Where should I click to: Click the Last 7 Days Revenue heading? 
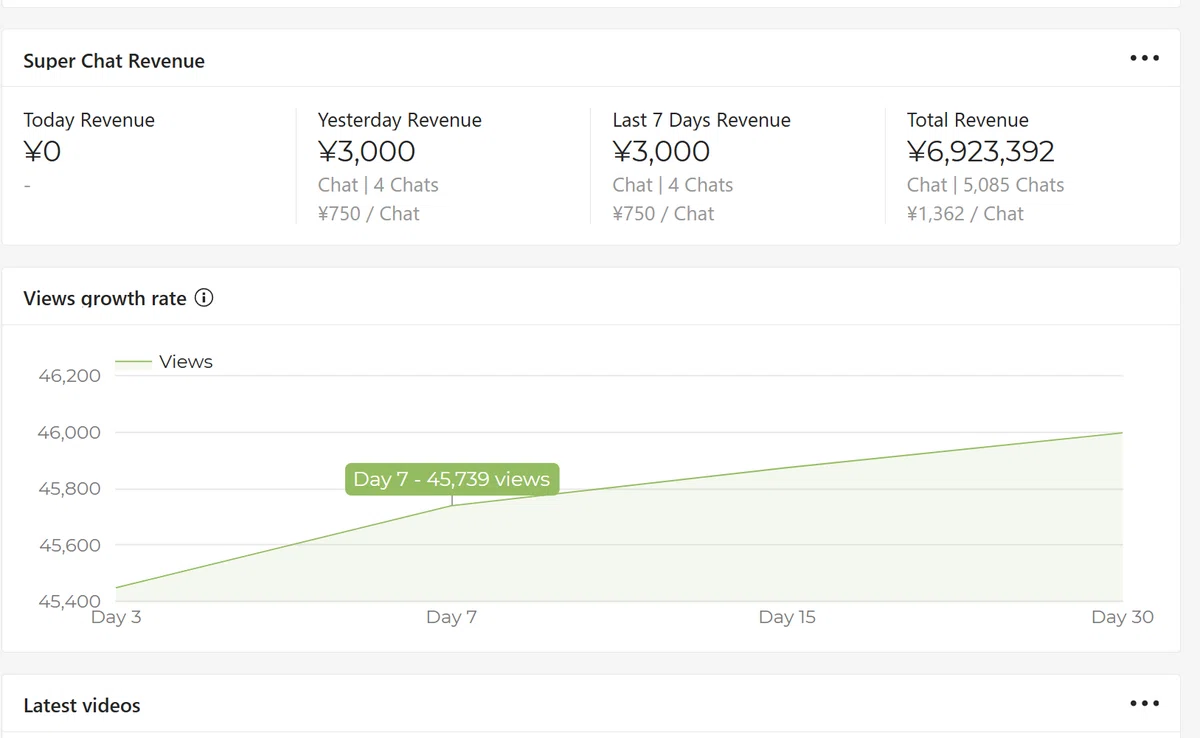tap(701, 120)
